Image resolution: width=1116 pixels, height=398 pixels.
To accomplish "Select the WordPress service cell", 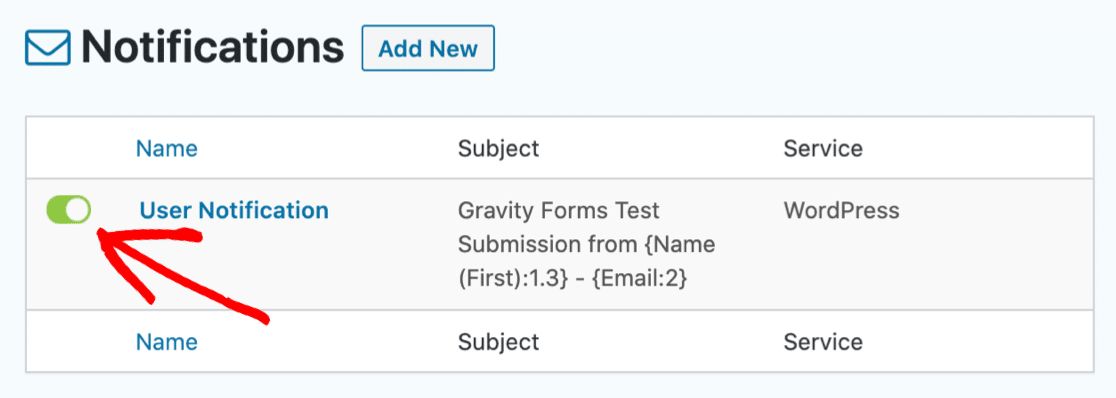I will 841,211.
